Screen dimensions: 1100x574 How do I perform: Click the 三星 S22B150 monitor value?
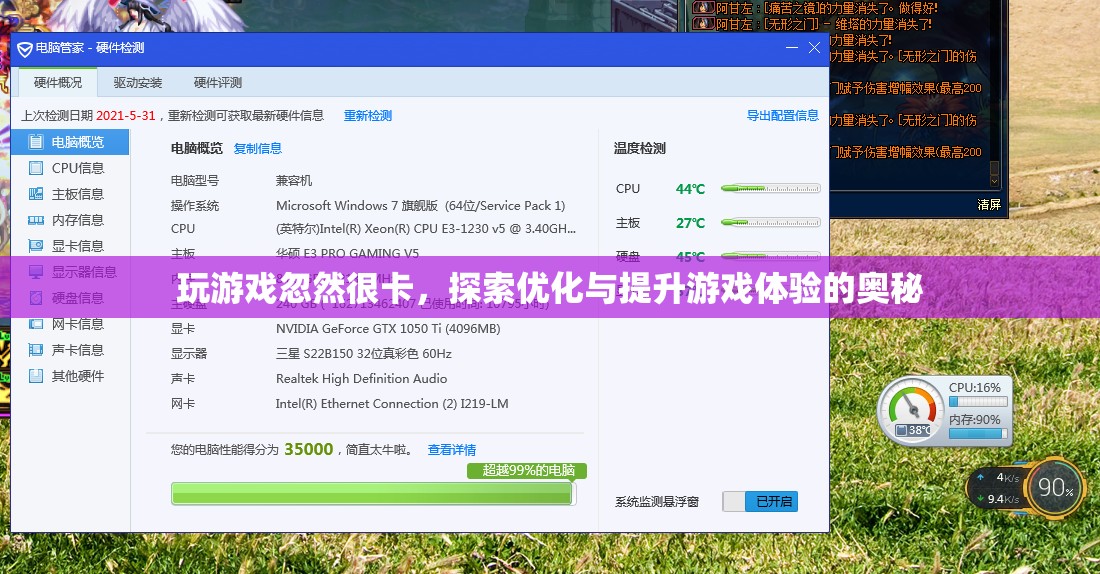[x=363, y=354]
